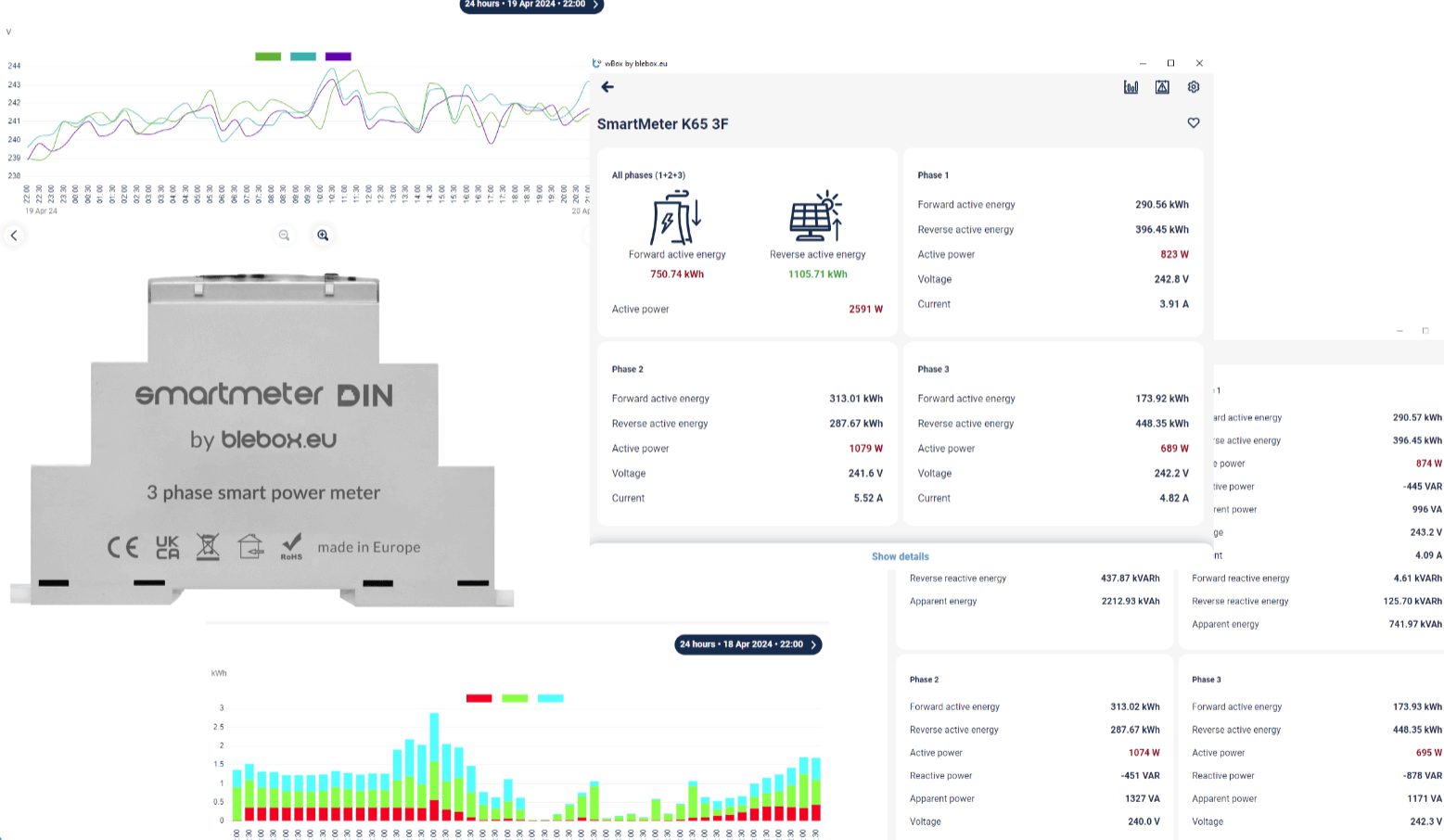1444x840 pixels.
Task: Open the statistics bar chart icon
Action: pyautogui.click(x=1131, y=87)
